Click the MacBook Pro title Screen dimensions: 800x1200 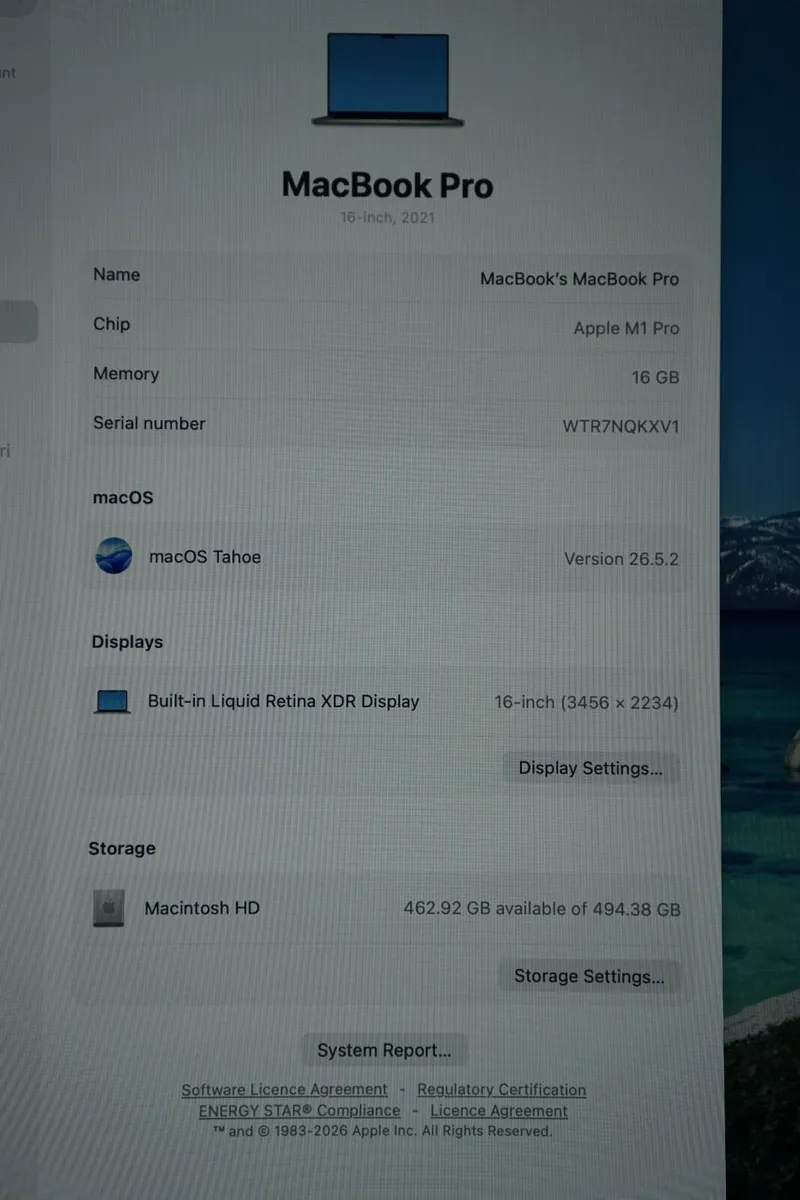coord(387,185)
